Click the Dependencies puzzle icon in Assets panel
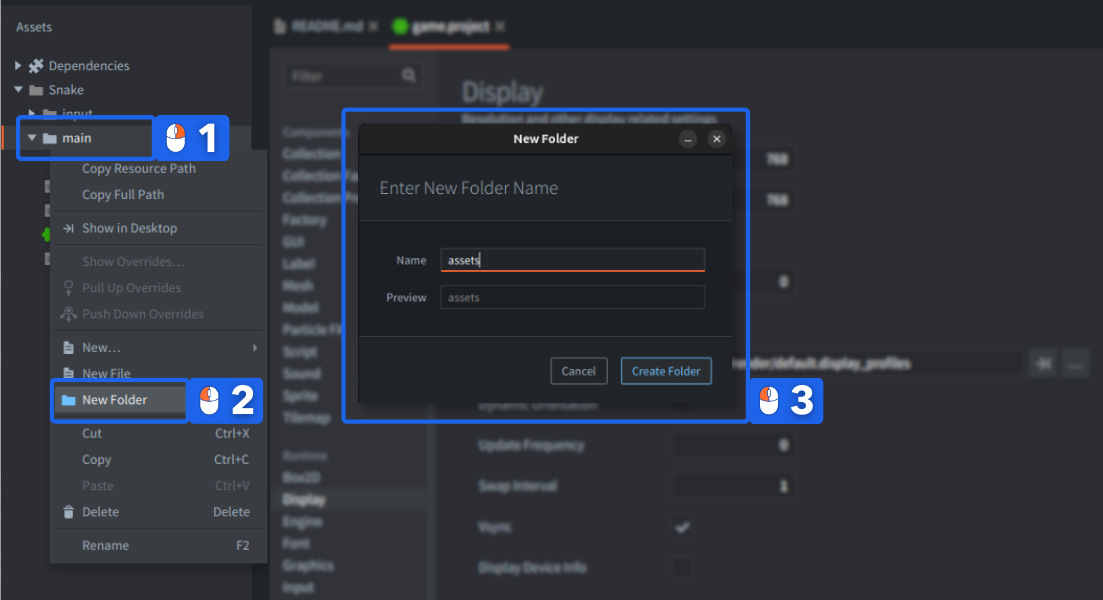The width and height of the screenshot is (1103, 600). pos(36,65)
